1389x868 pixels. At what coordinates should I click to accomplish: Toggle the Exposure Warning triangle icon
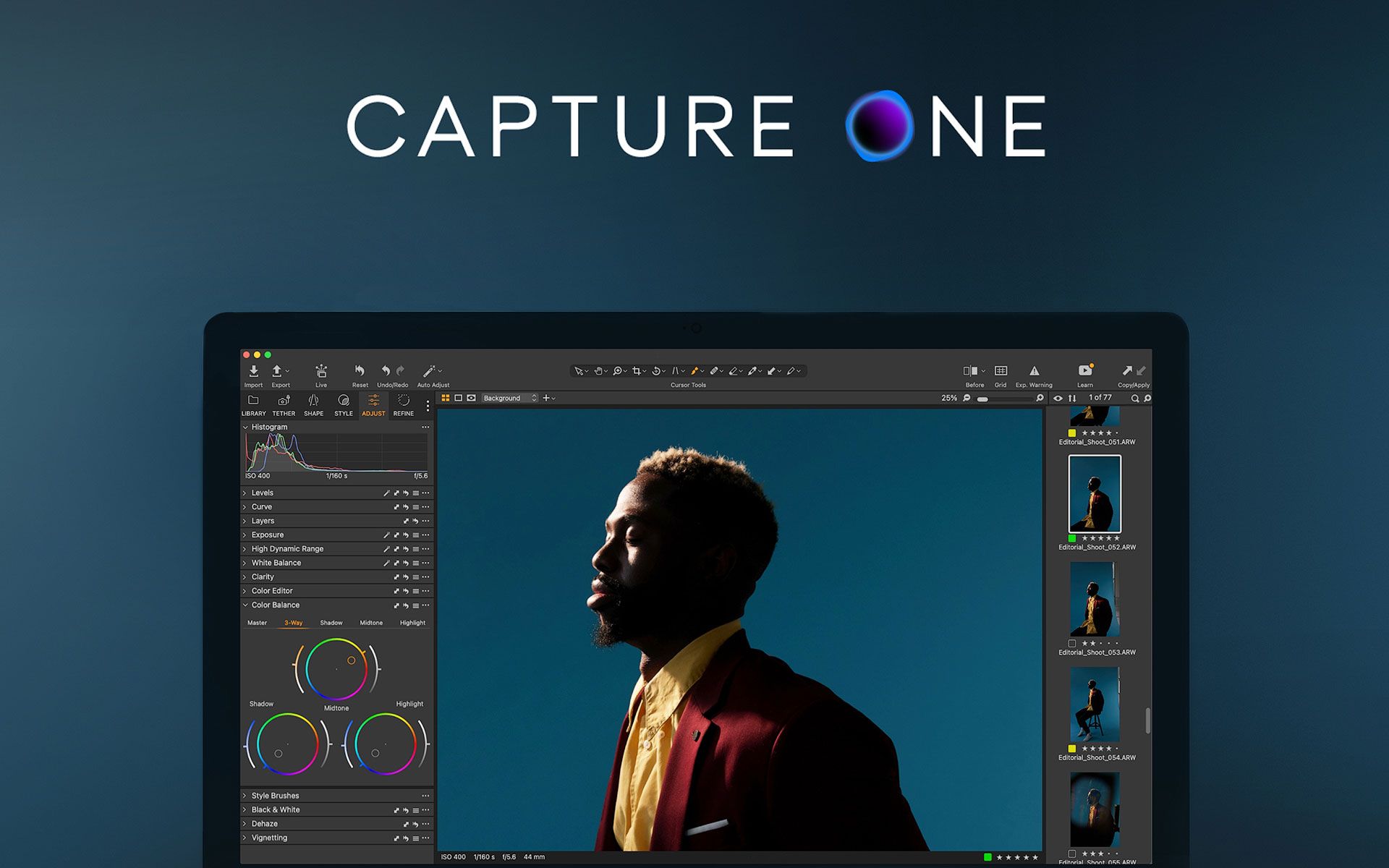tap(1034, 371)
